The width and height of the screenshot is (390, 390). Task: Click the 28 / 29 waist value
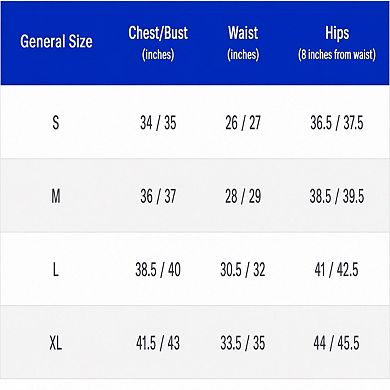[x=243, y=196]
